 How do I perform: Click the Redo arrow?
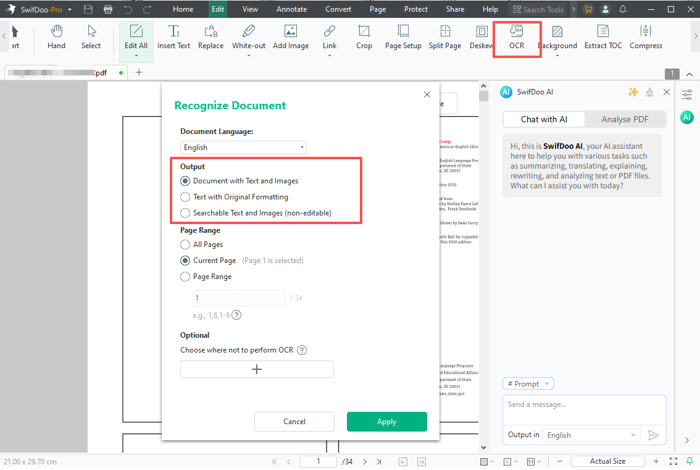pyautogui.click(x=147, y=9)
